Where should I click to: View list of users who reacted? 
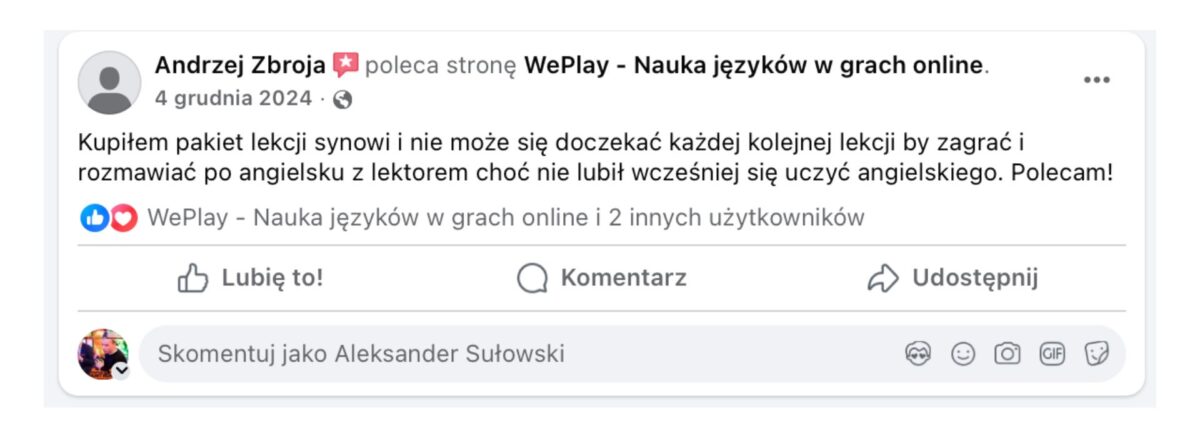coord(505,218)
